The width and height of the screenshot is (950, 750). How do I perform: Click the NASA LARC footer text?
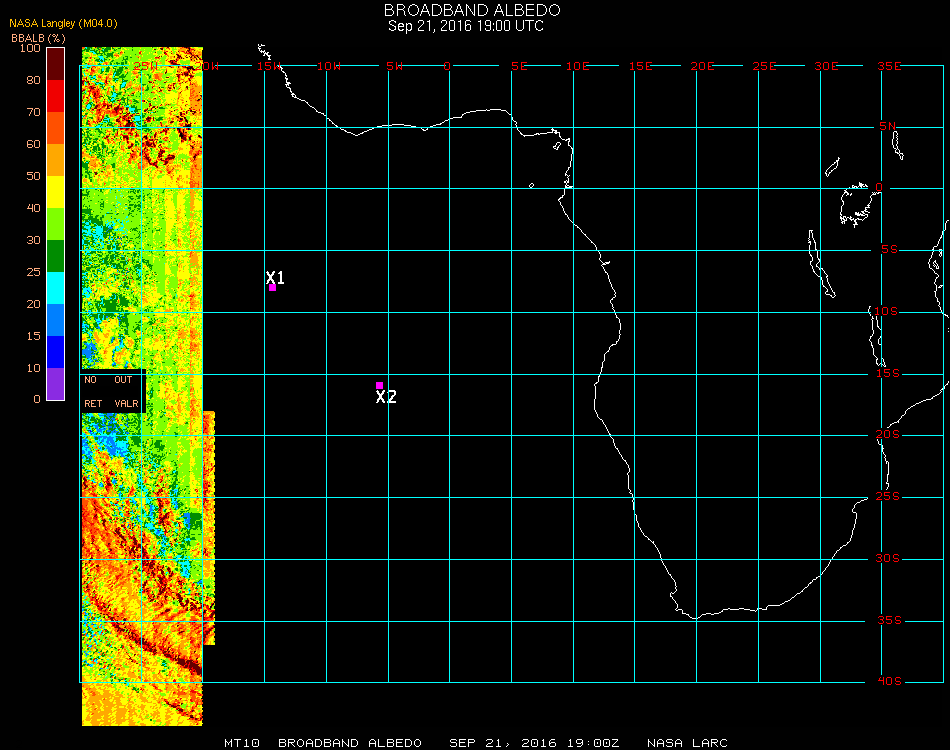[687, 743]
